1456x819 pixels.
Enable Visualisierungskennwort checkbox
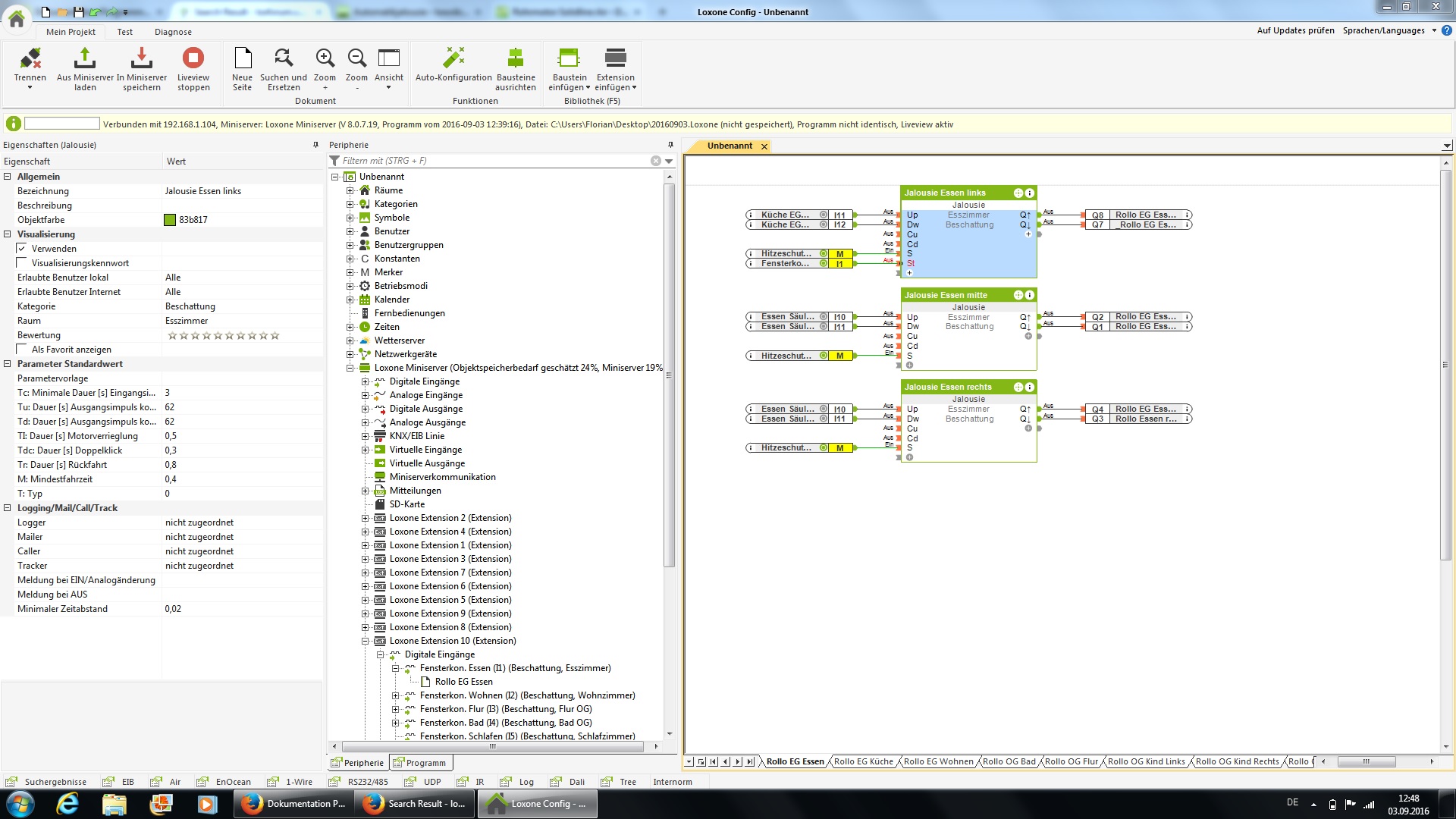click(22, 263)
